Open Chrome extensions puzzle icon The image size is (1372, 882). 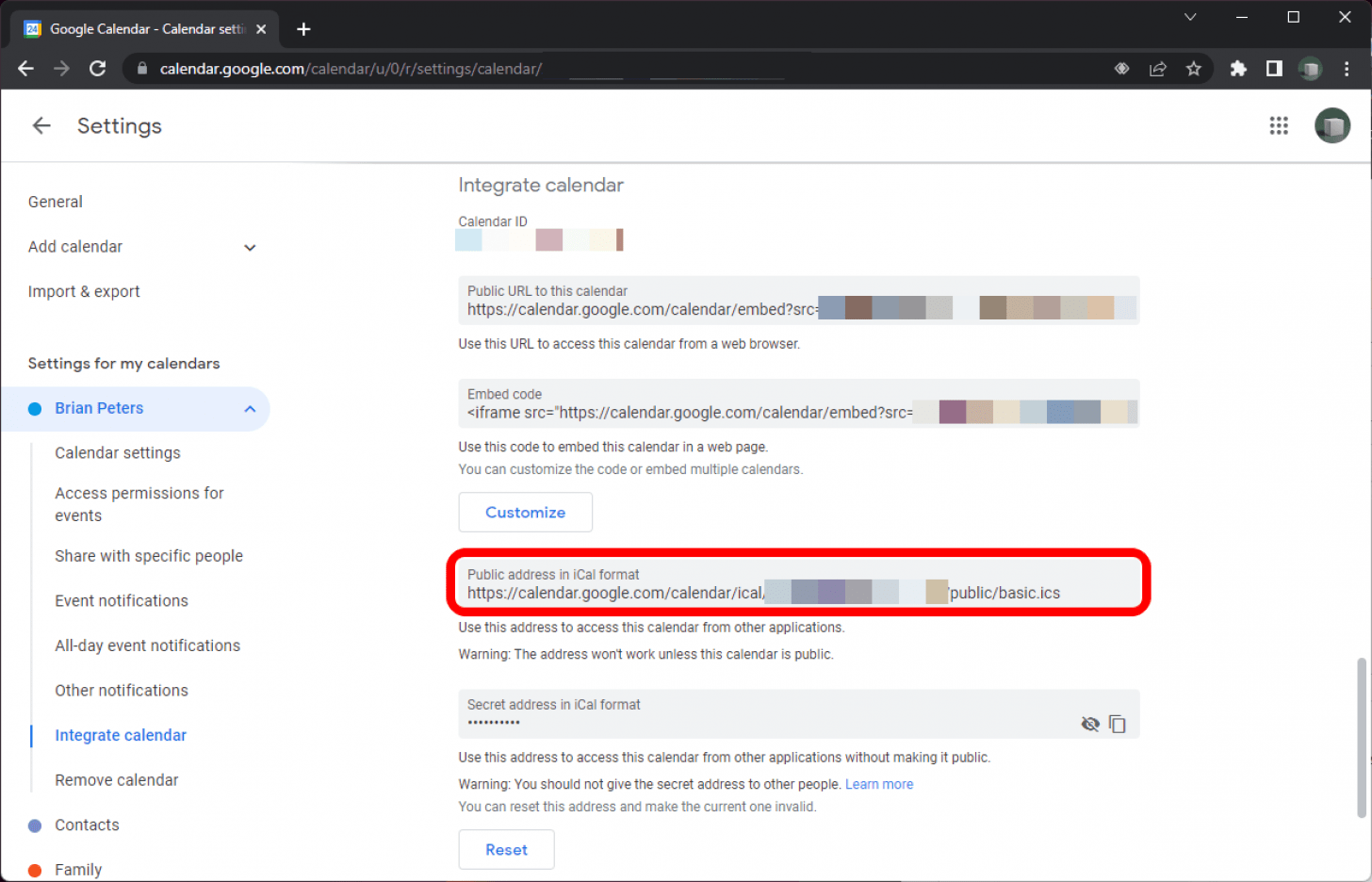coord(1238,69)
